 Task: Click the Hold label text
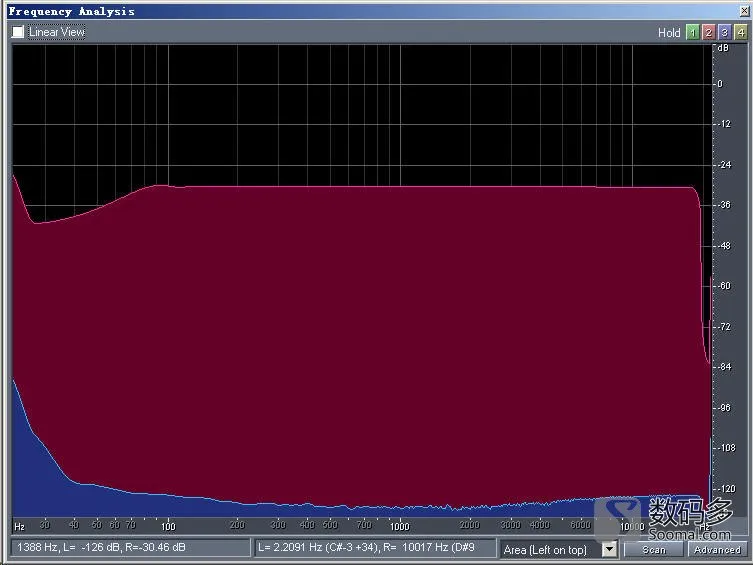tap(669, 33)
